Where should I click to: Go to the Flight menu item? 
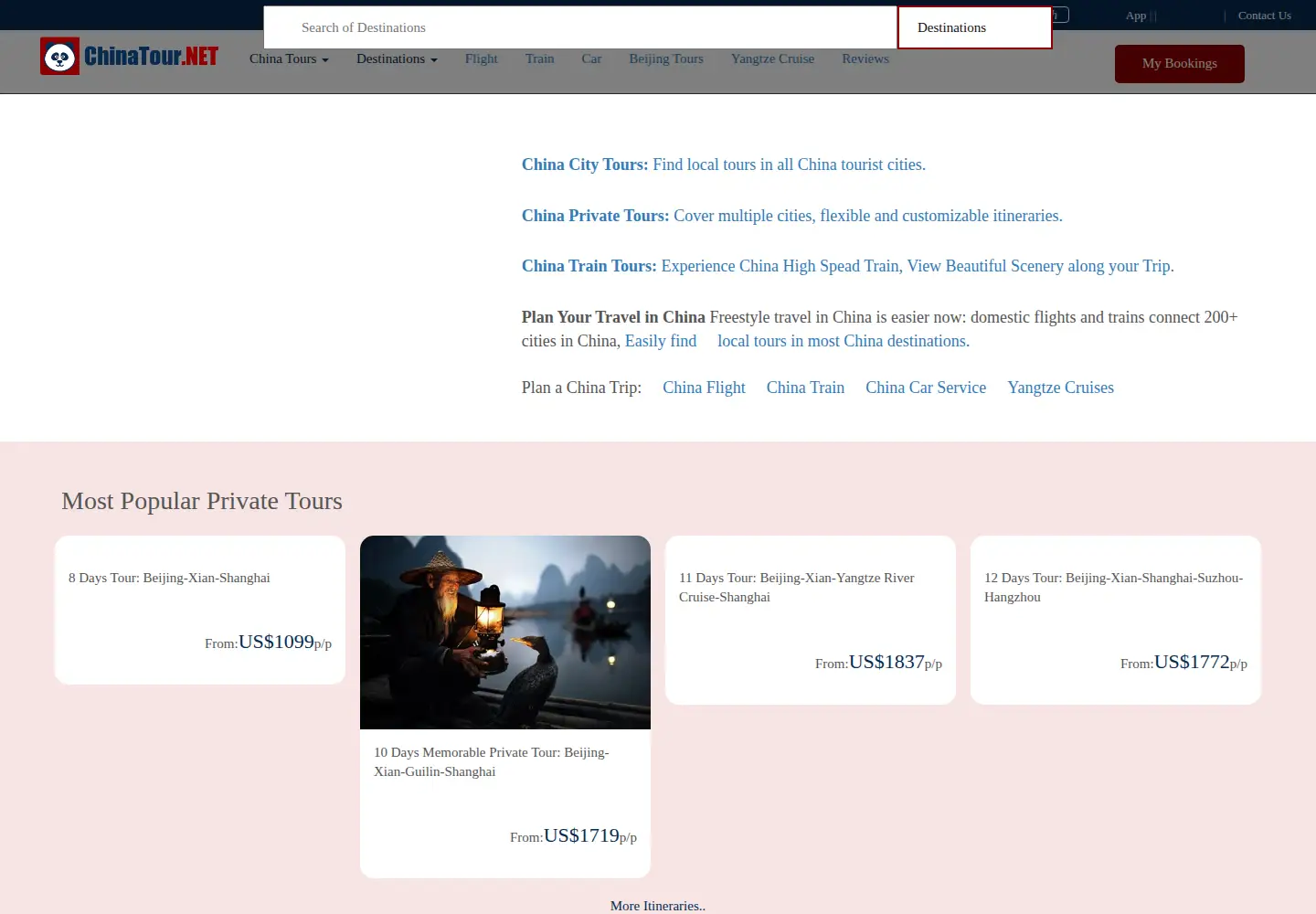pos(482,58)
